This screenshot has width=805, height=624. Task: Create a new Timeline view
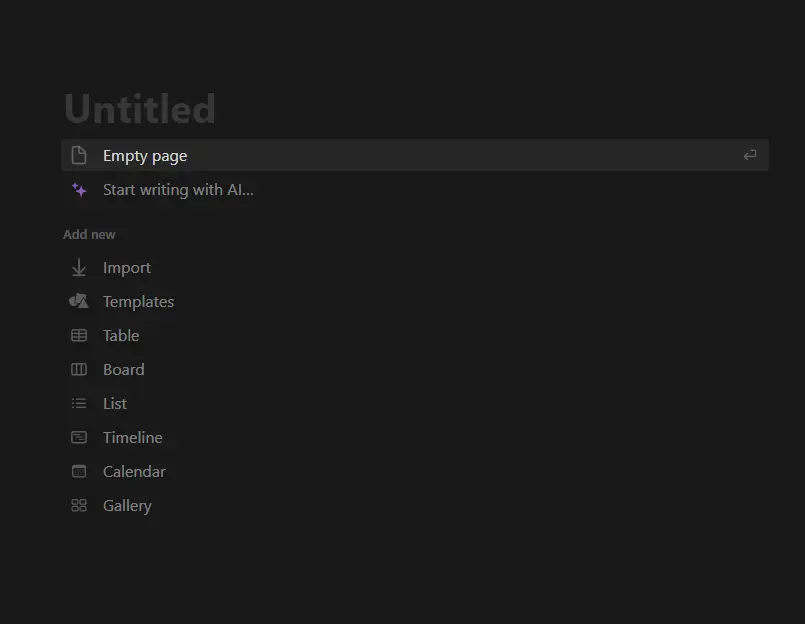[132, 437]
